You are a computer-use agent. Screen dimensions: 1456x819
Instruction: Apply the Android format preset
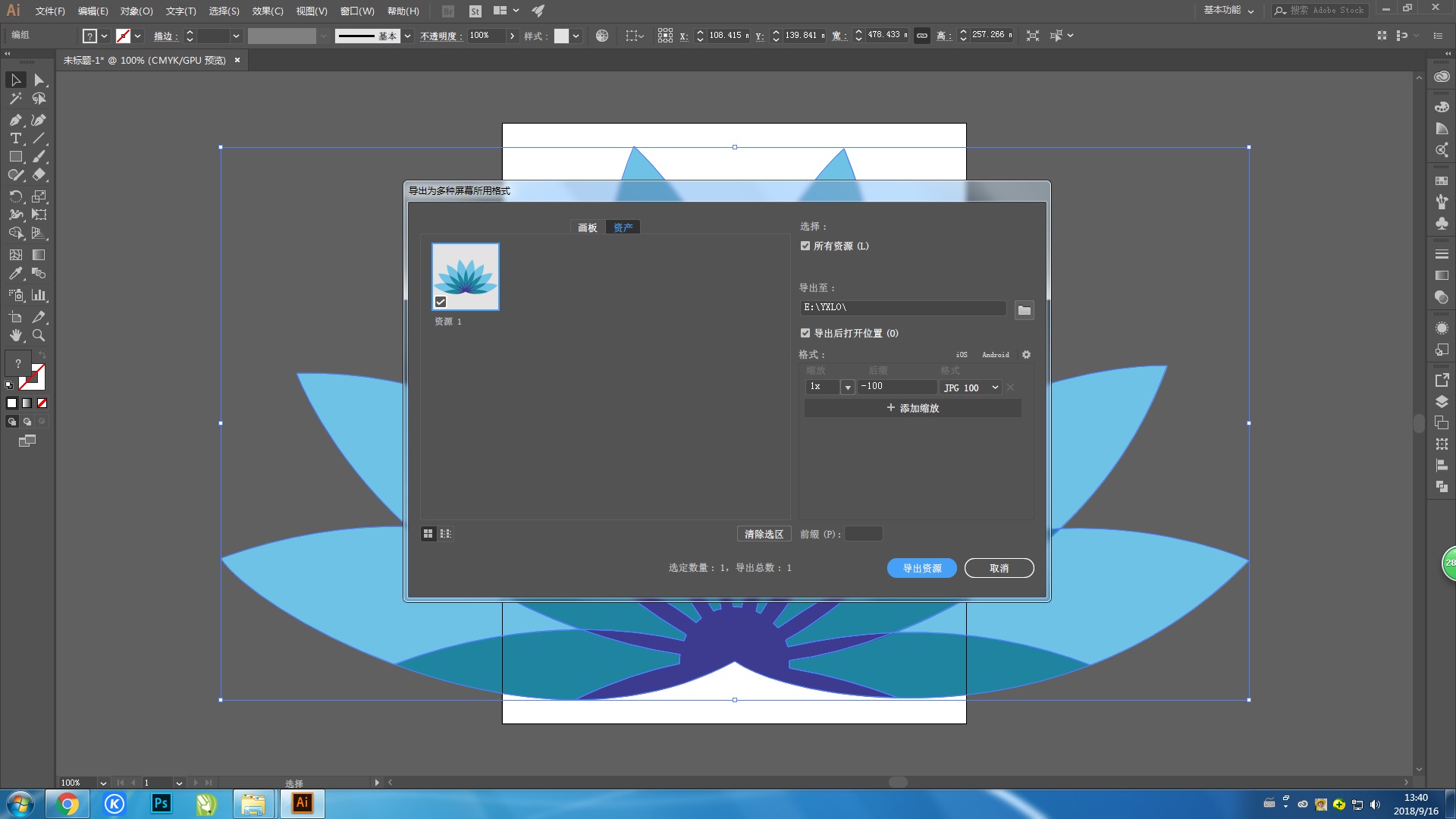click(x=996, y=355)
